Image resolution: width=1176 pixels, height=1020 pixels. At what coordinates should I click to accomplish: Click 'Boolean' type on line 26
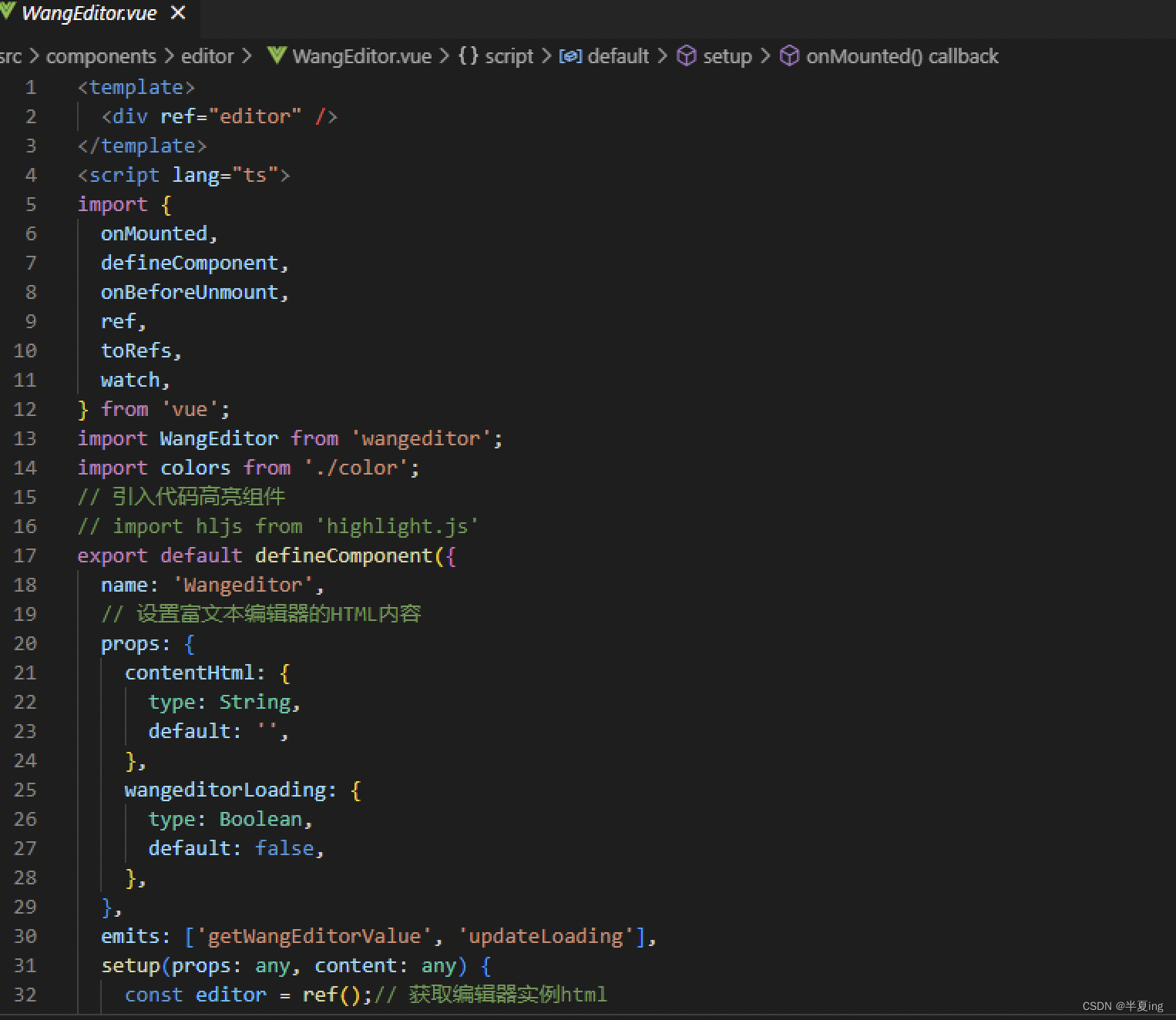pyautogui.click(x=260, y=819)
